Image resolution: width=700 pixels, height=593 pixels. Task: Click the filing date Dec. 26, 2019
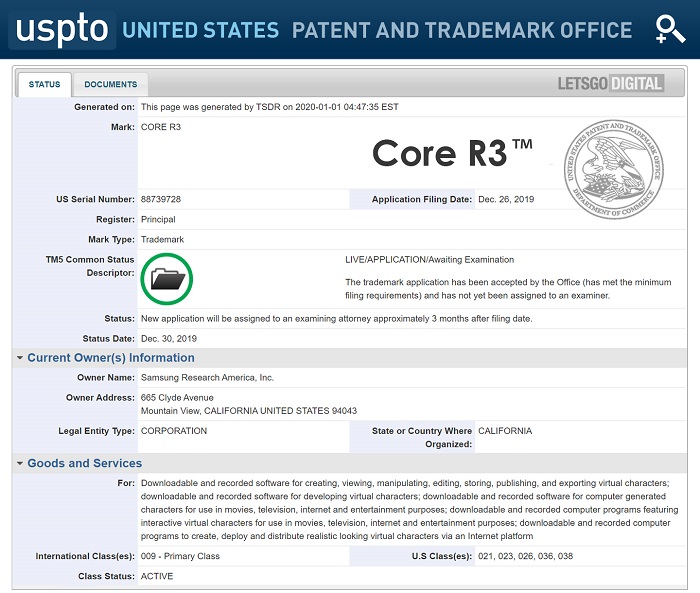506,199
